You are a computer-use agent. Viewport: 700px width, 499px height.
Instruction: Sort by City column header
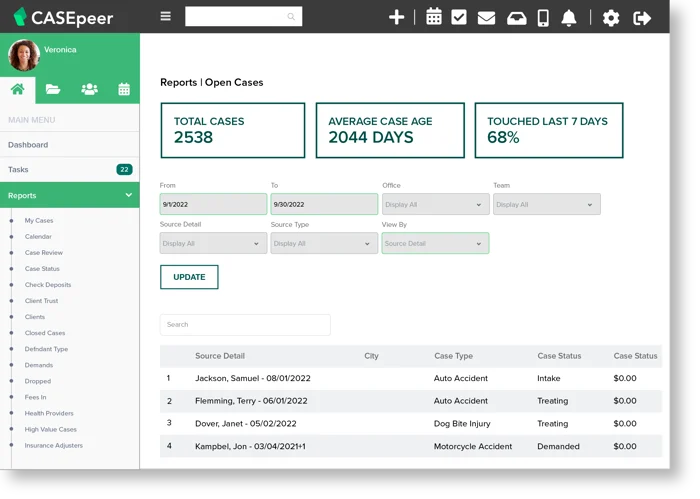click(371, 356)
